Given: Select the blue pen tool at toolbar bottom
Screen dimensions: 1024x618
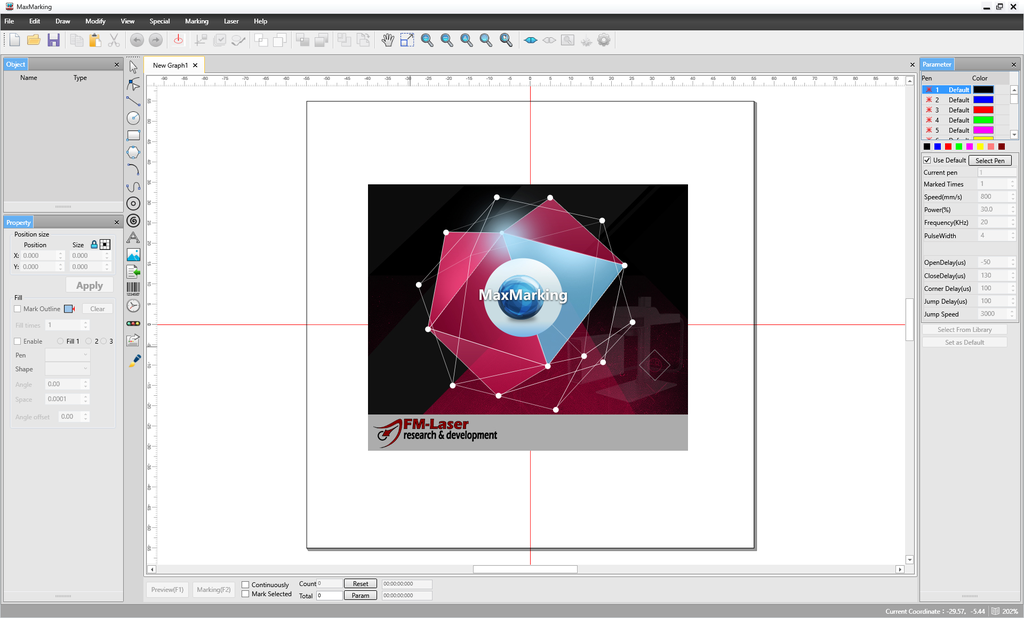Looking at the screenshot, I should point(135,361).
